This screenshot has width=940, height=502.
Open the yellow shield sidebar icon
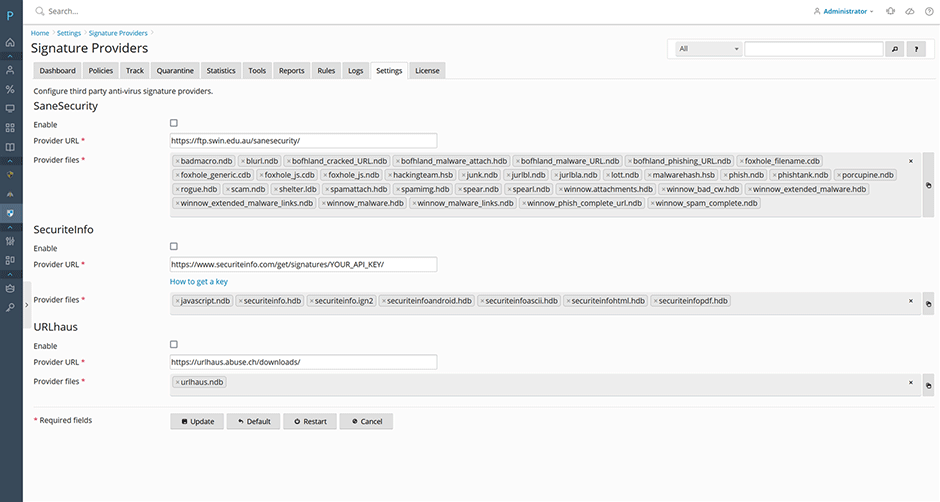click(x=10, y=175)
